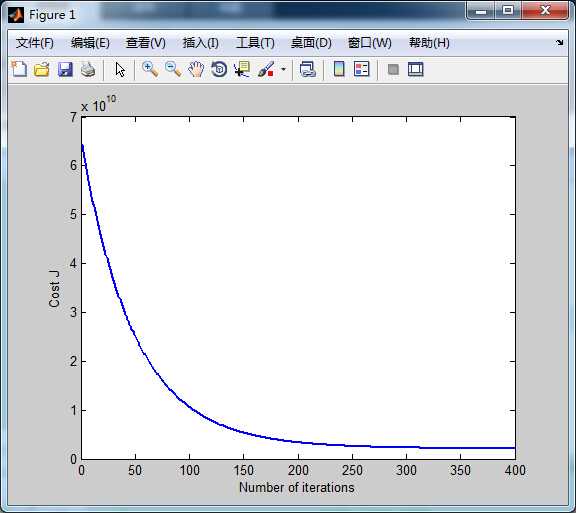Open the 文件(F) menu
This screenshot has height=513, width=576.
(x=35, y=43)
